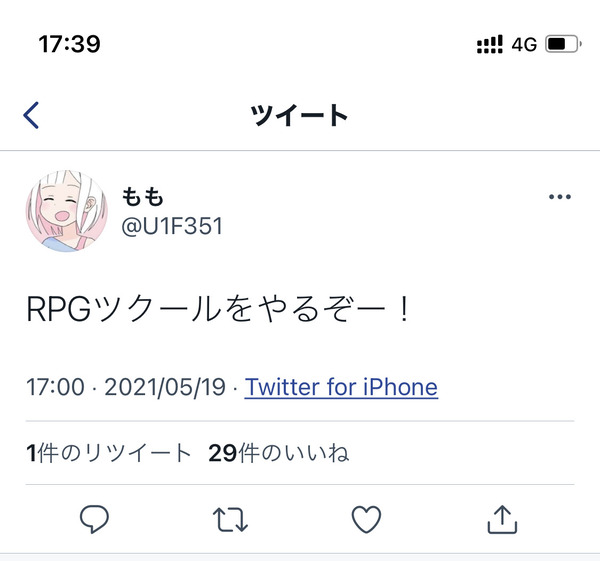Image resolution: width=600 pixels, height=561 pixels.
Task: Tap the share upload icon
Action: pyautogui.click(x=502, y=519)
